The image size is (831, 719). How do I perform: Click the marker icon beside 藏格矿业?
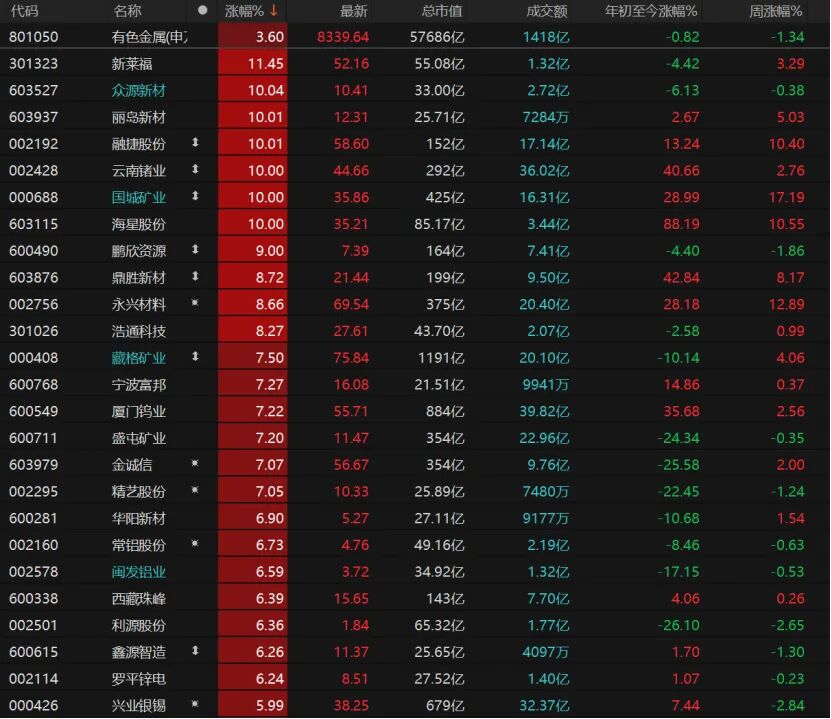coord(195,357)
